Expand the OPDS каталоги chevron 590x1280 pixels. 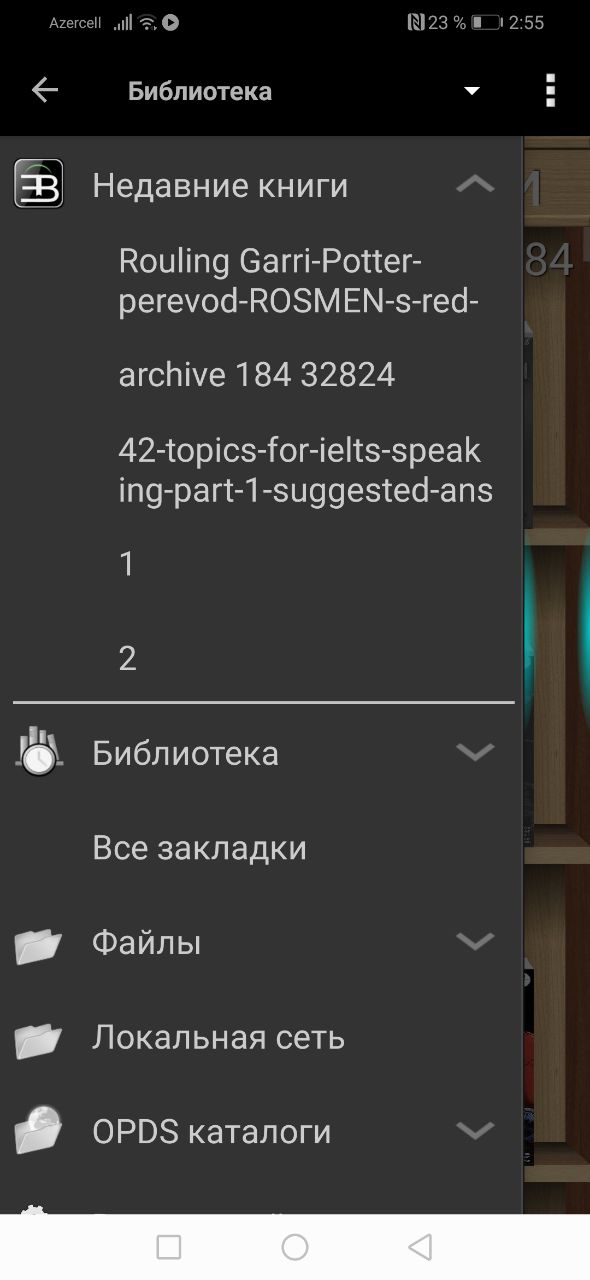[475, 1131]
